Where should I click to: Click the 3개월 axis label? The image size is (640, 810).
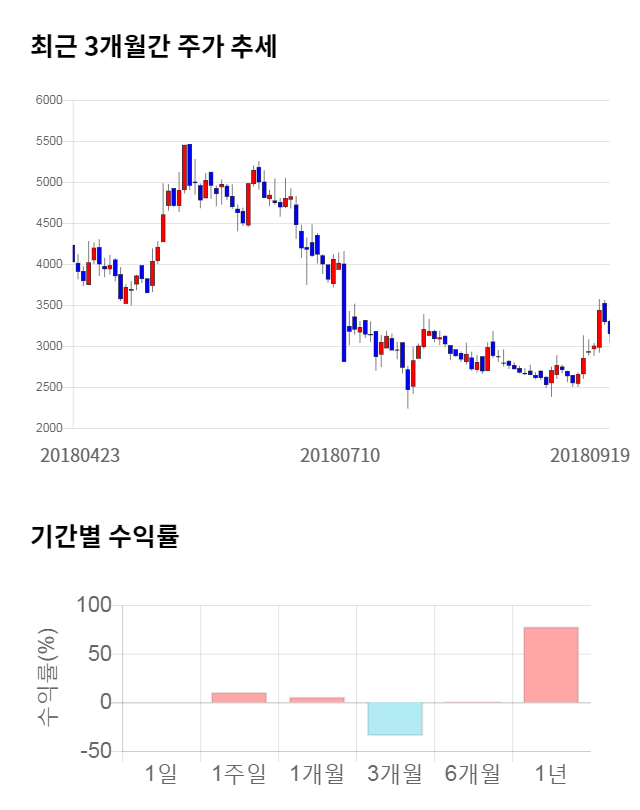click(395, 773)
